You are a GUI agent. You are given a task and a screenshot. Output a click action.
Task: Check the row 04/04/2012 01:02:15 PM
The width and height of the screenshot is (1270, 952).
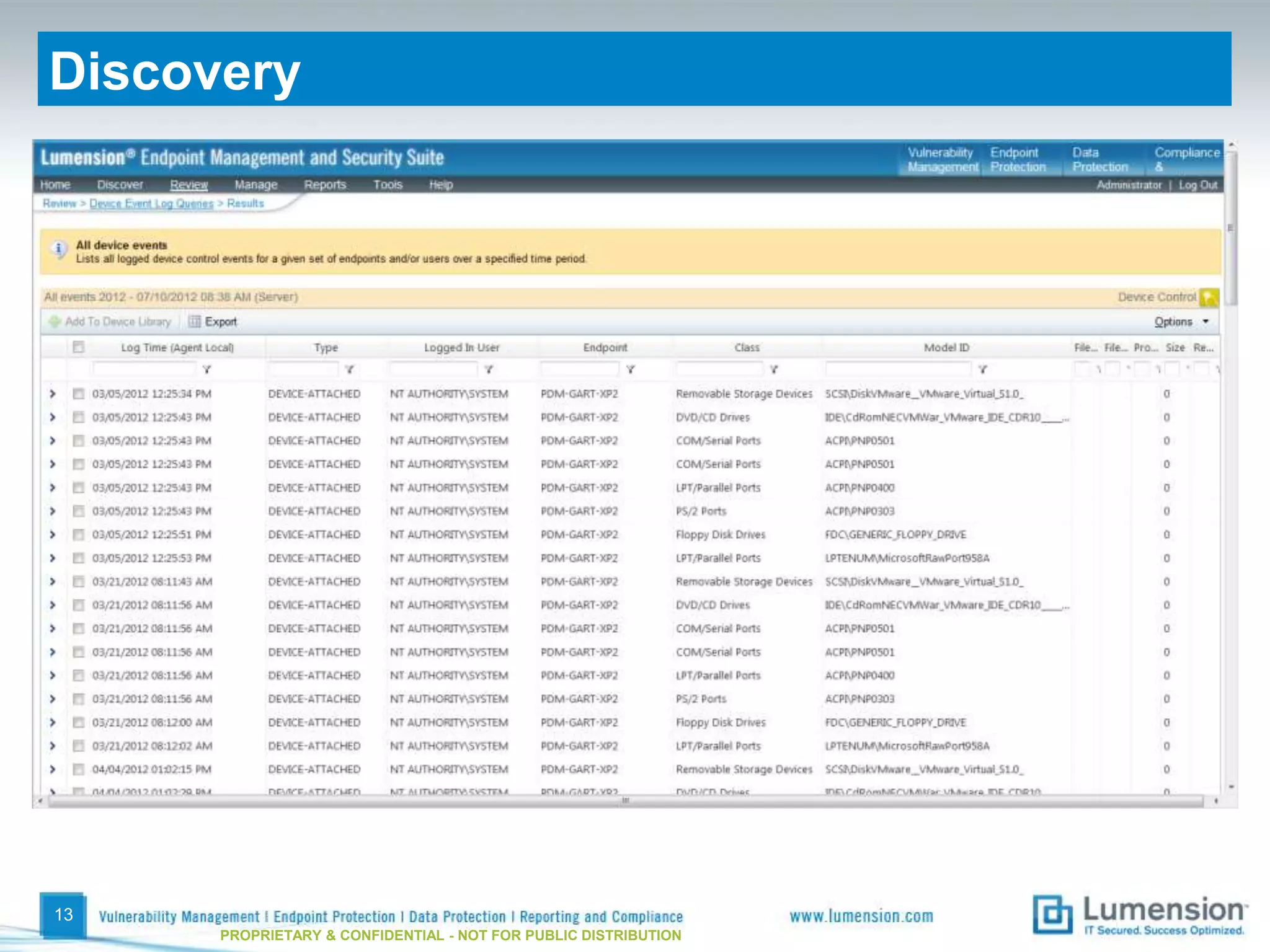point(78,769)
